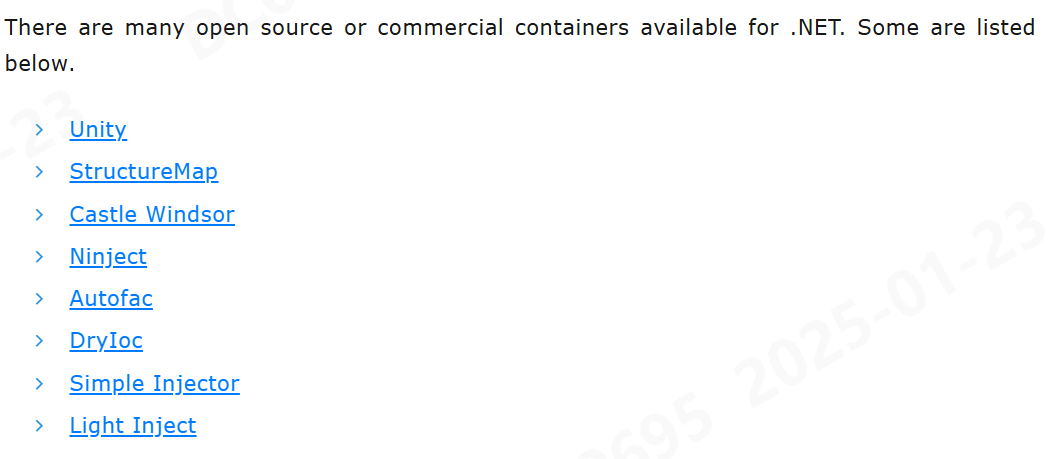Click the chevron bullet before DryIoc
Viewport: 1051px width, 459px height.
(40, 341)
